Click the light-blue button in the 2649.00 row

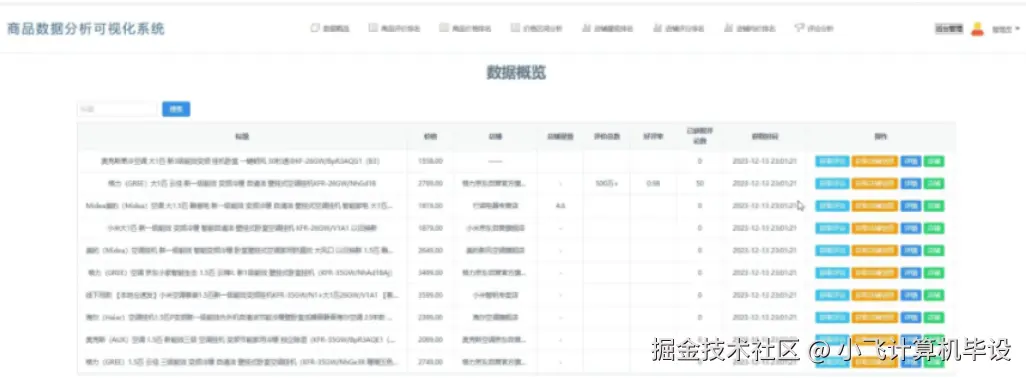tap(832, 250)
